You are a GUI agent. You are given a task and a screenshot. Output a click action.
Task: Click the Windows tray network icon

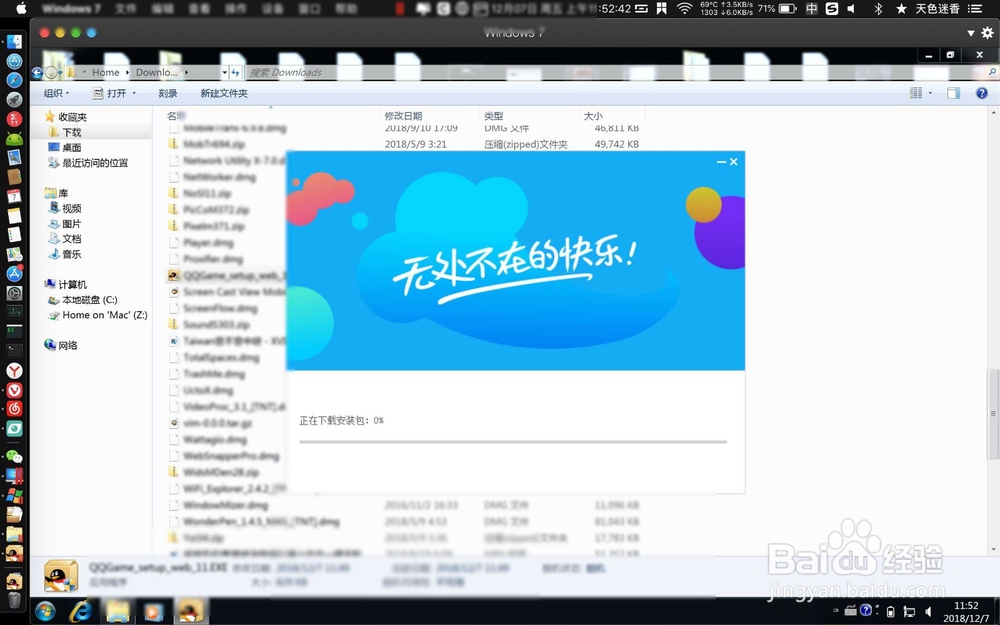tap(909, 612)
